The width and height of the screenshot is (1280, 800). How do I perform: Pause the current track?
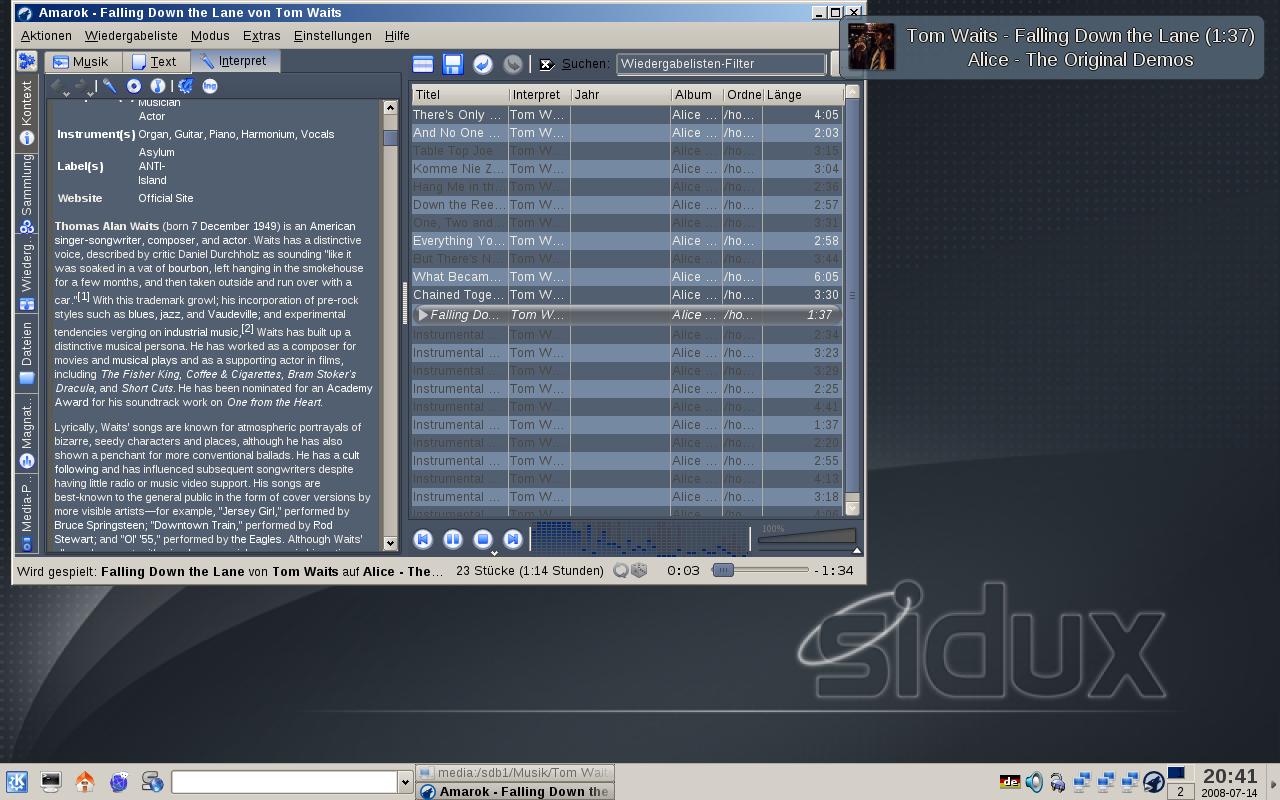(453, 539)
